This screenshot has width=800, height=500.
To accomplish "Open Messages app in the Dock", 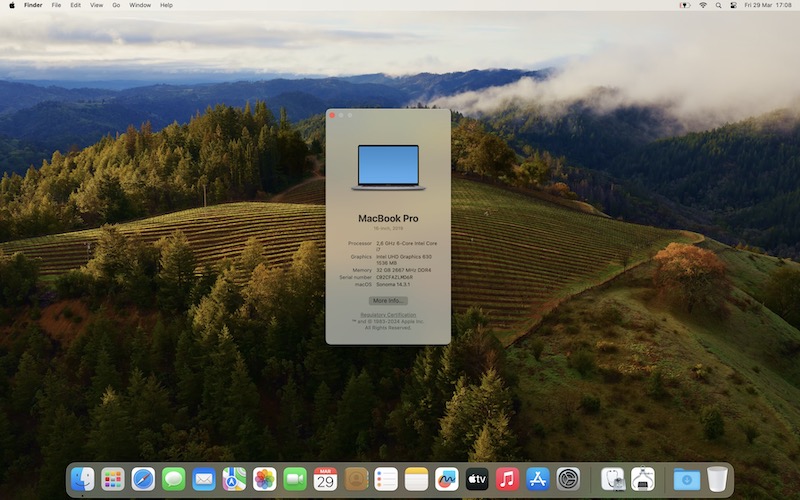I will (174, 479).
